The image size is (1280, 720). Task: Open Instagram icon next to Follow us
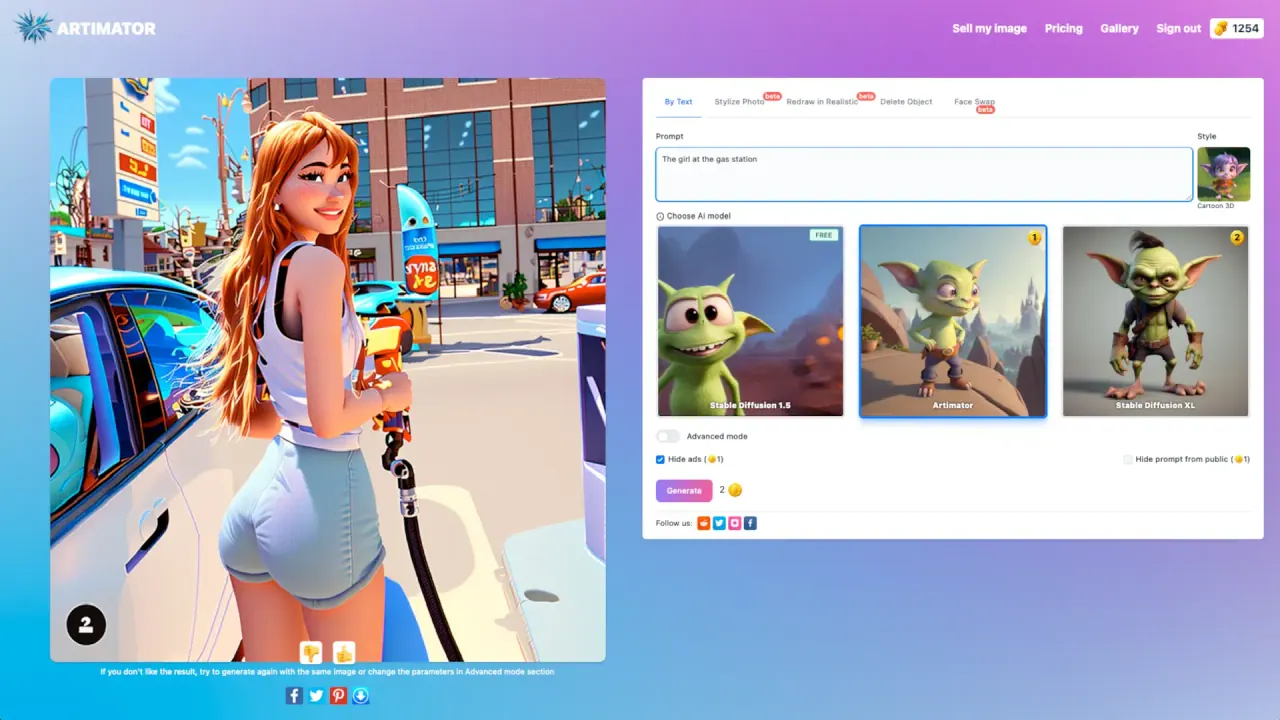point(735,523)
